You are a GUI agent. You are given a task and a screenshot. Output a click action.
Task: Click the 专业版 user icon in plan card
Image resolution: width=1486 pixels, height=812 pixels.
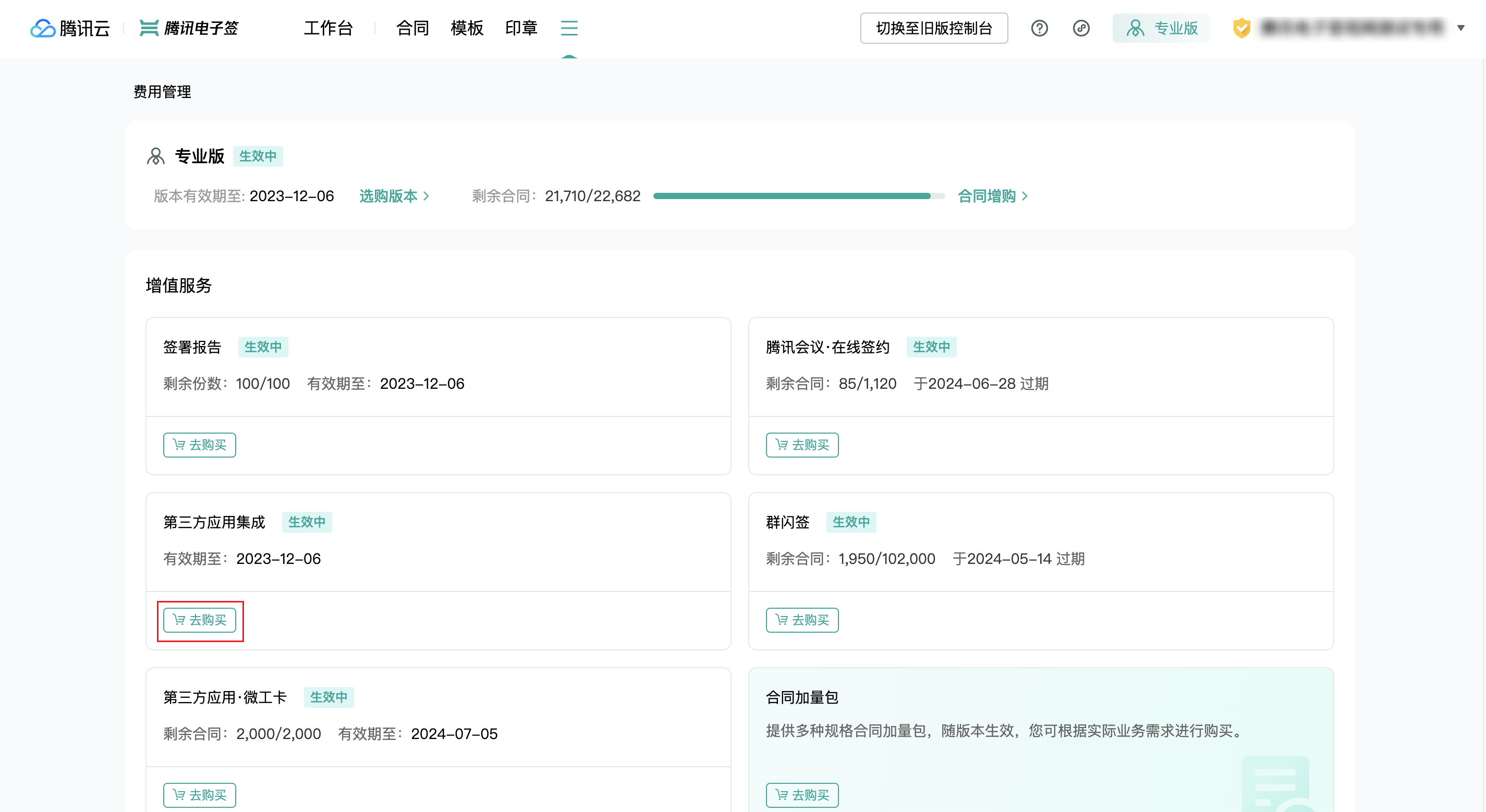click(x=156, y=156)
